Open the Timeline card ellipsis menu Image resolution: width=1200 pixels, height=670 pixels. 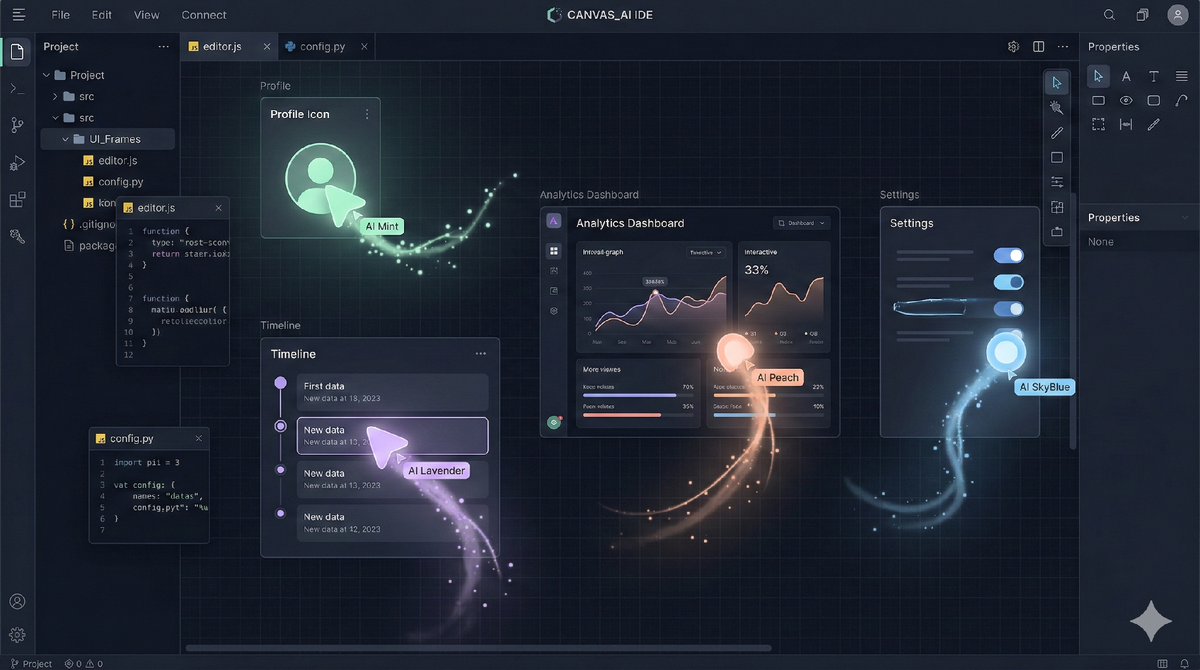tap(481, 353)
